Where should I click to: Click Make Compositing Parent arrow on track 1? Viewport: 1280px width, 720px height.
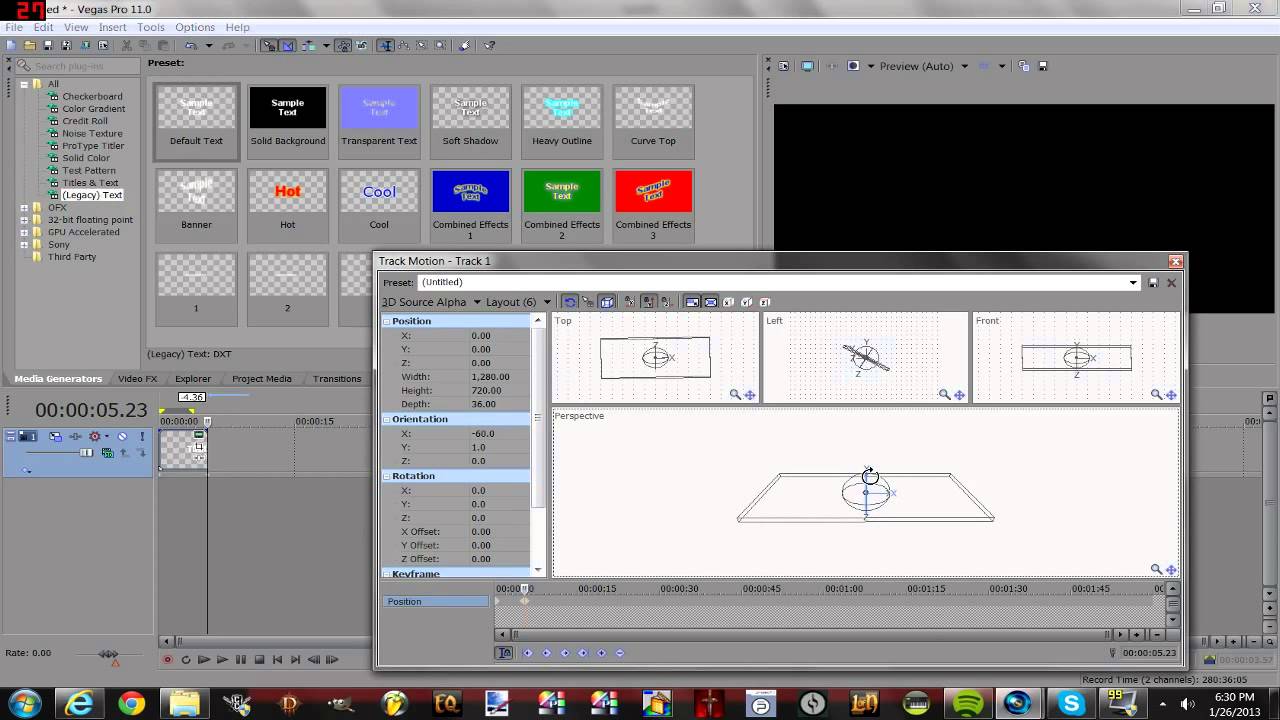[x=123, y=452]
